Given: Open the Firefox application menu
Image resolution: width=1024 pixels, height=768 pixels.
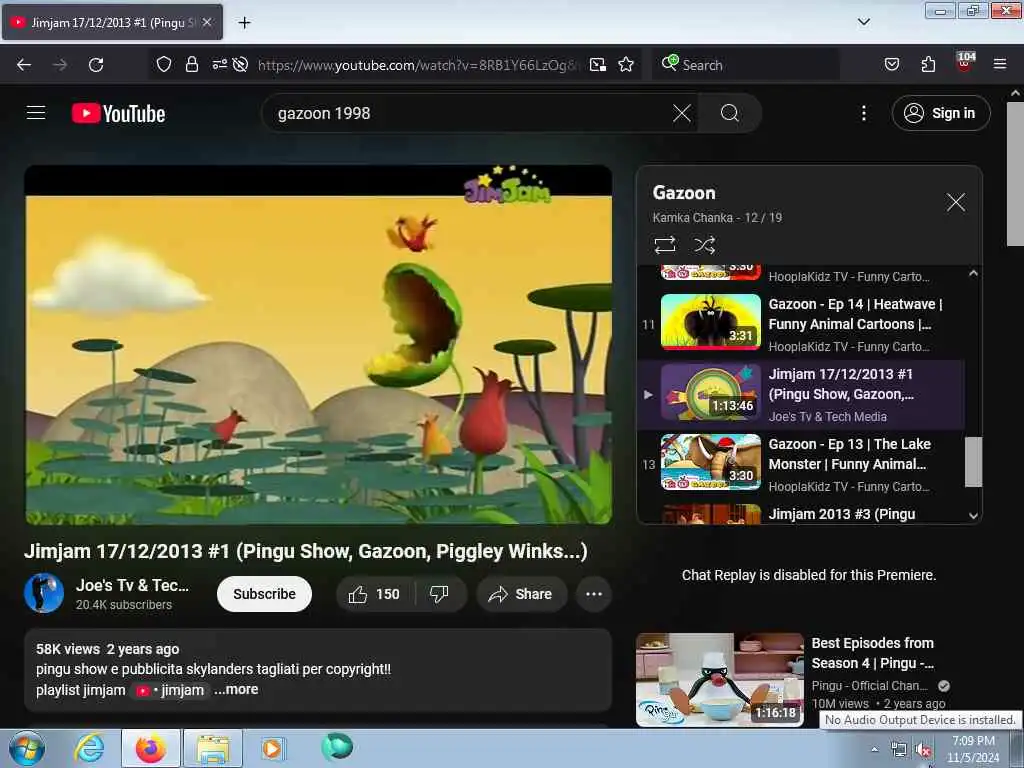Looking at the screenshot, I should click(x=1000, y=64).
